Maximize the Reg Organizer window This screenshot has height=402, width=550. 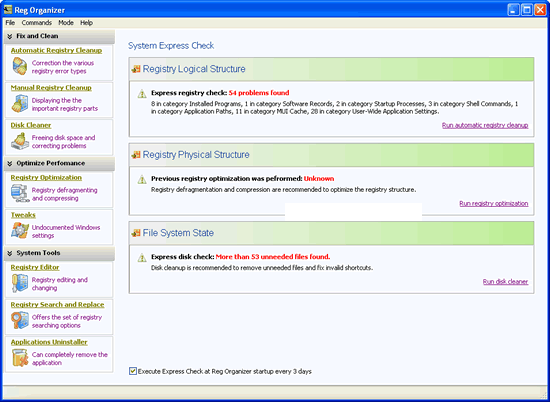click(526, 10)
